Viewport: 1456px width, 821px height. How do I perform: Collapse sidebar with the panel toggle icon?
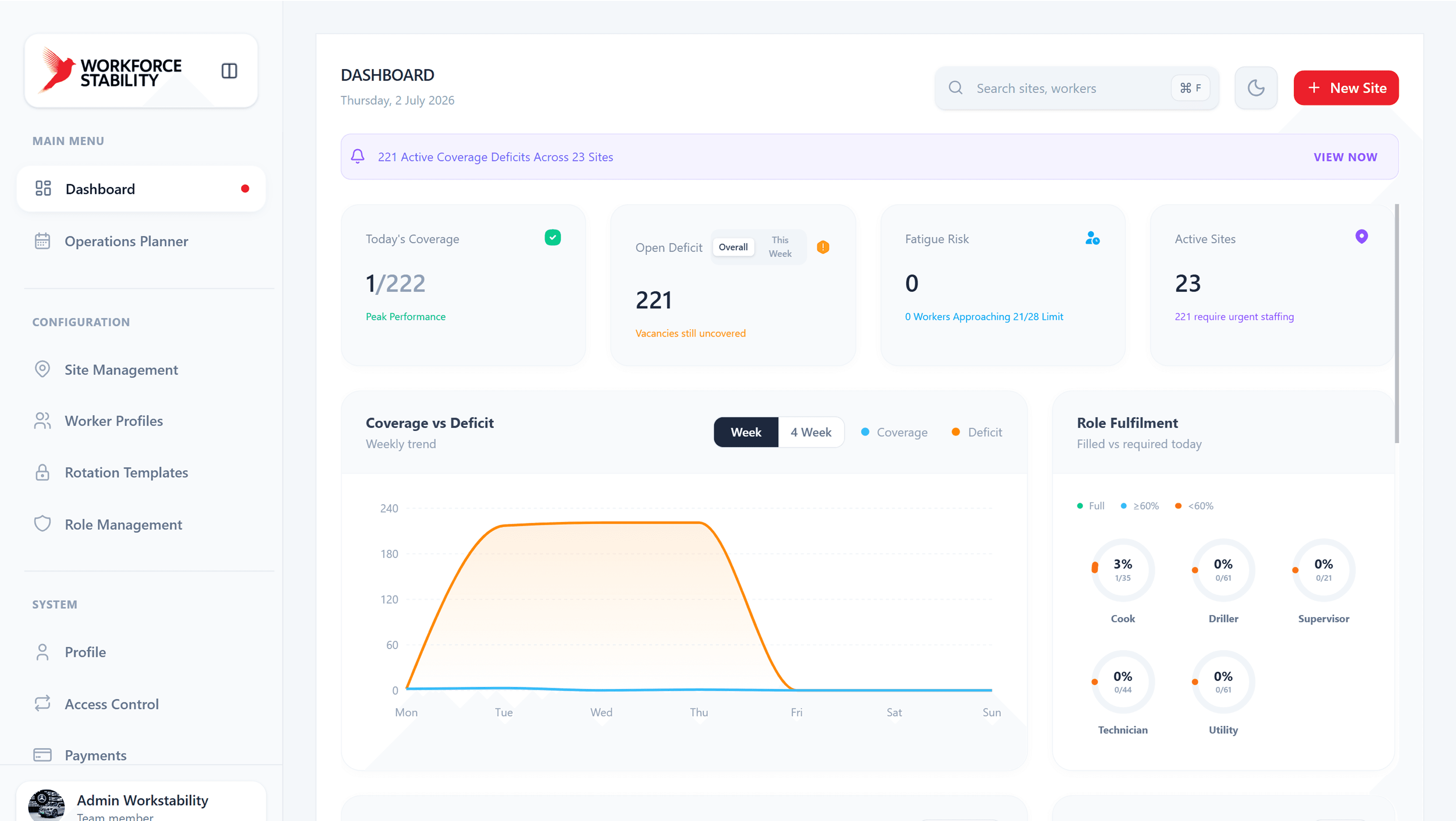229,71
